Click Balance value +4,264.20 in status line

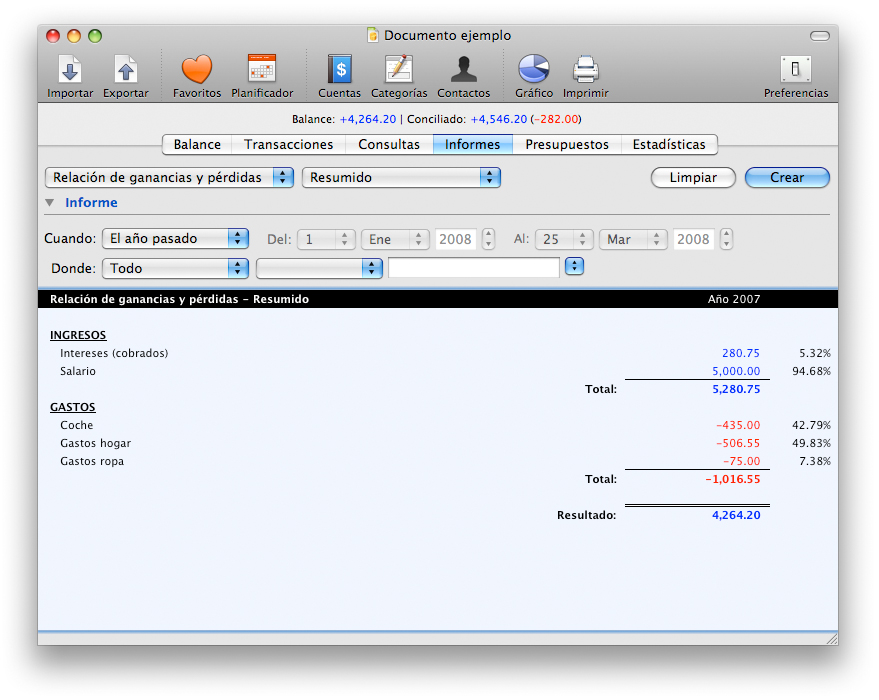pos(368,119)
